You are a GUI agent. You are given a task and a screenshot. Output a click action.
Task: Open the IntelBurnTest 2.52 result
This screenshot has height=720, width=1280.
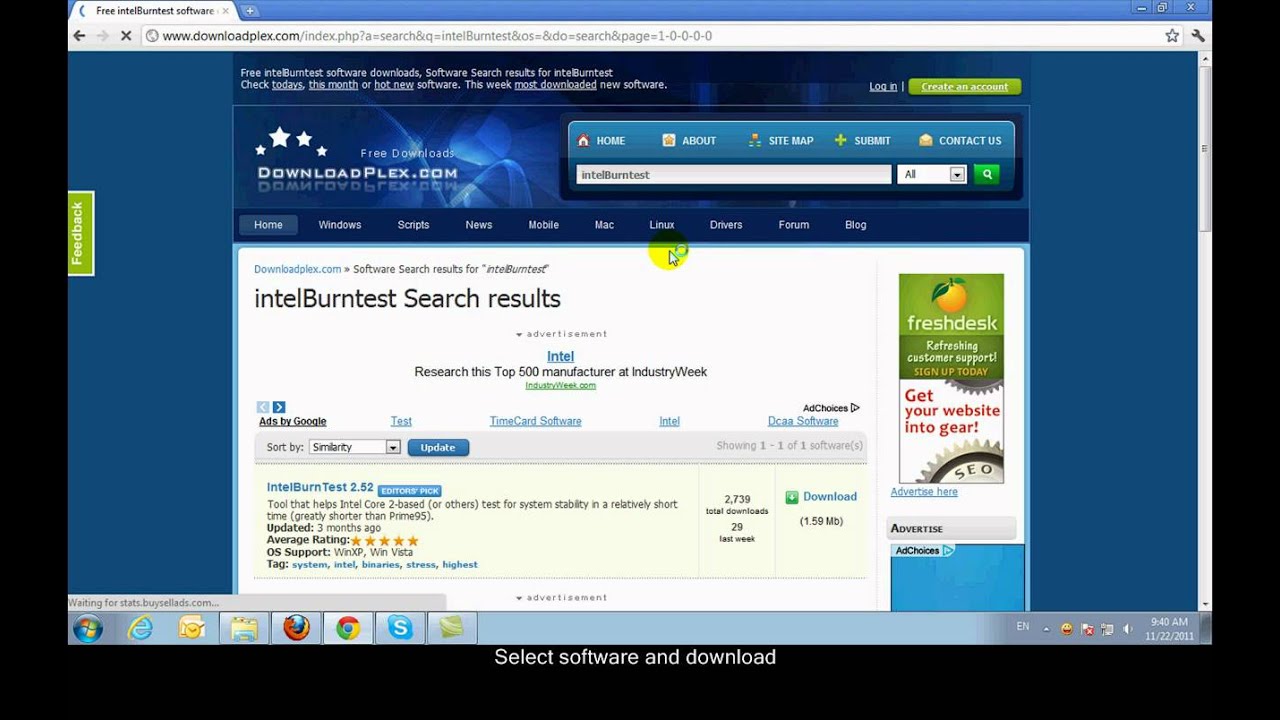(320, 487)
